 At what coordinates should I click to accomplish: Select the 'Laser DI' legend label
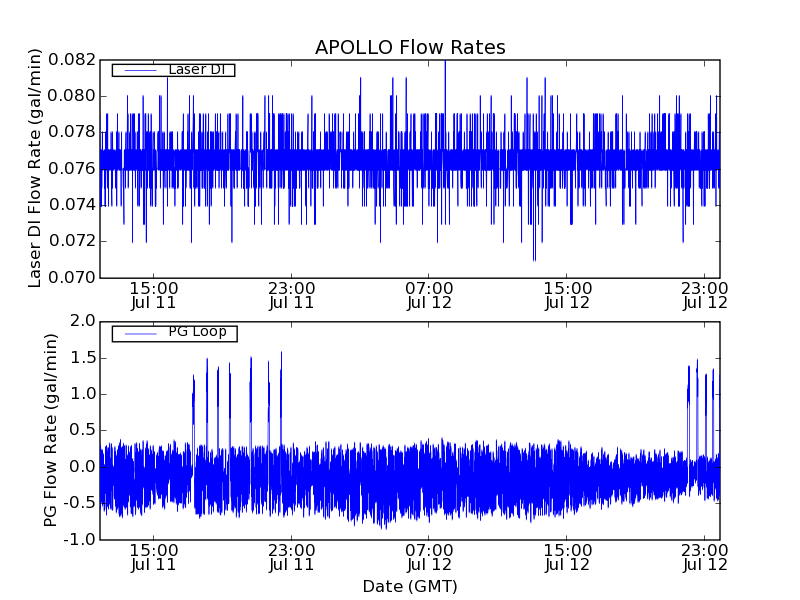(x=196, y=69)
